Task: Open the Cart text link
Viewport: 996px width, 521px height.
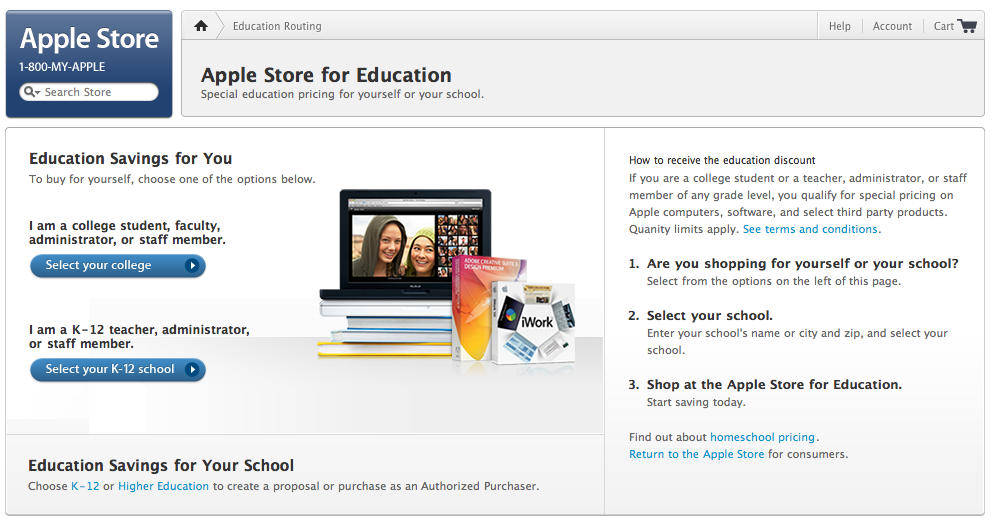Action: 943,26
